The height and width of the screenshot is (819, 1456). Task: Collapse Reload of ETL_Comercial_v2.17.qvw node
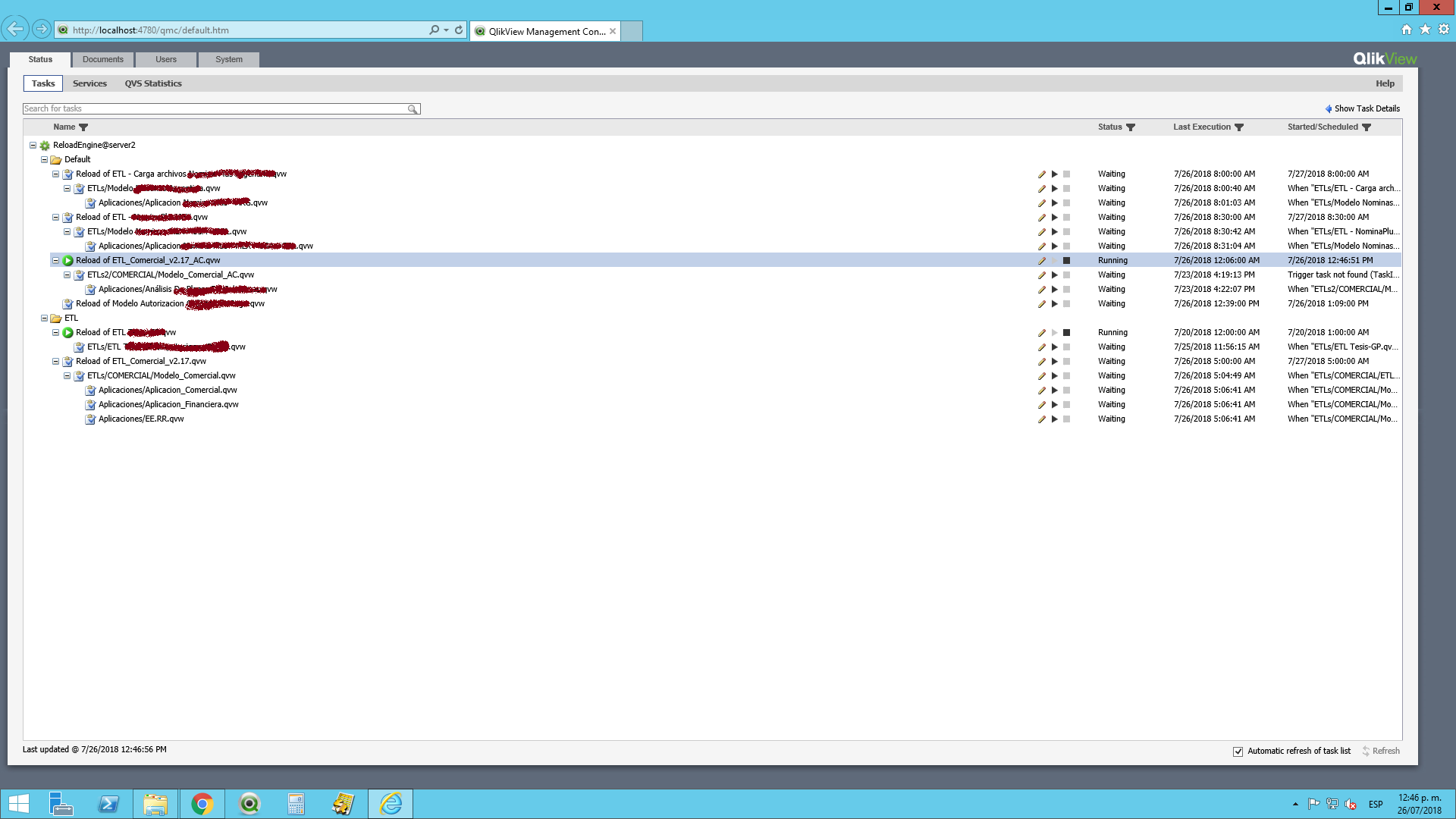pos(55,362)
